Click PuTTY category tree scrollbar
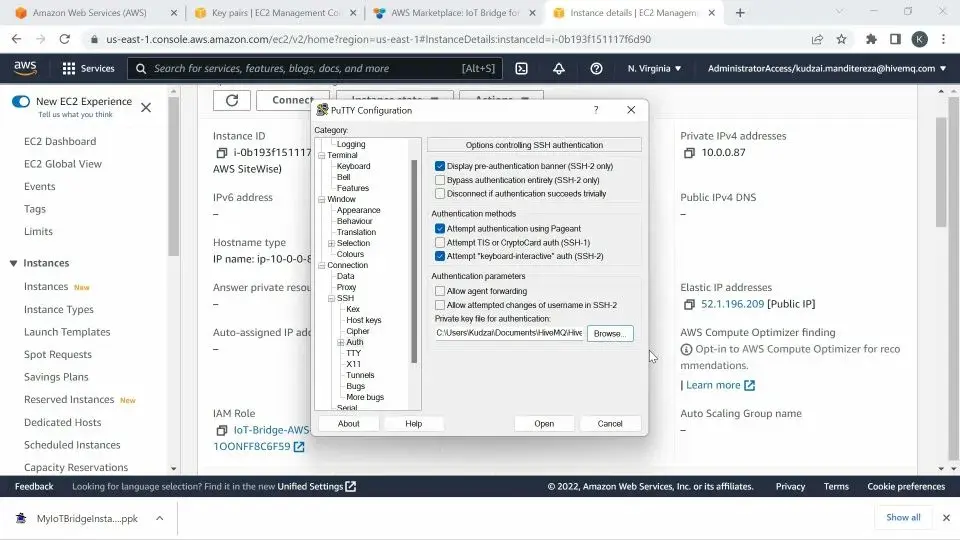The width and height of the screenshot is (960, 540). 414,261
